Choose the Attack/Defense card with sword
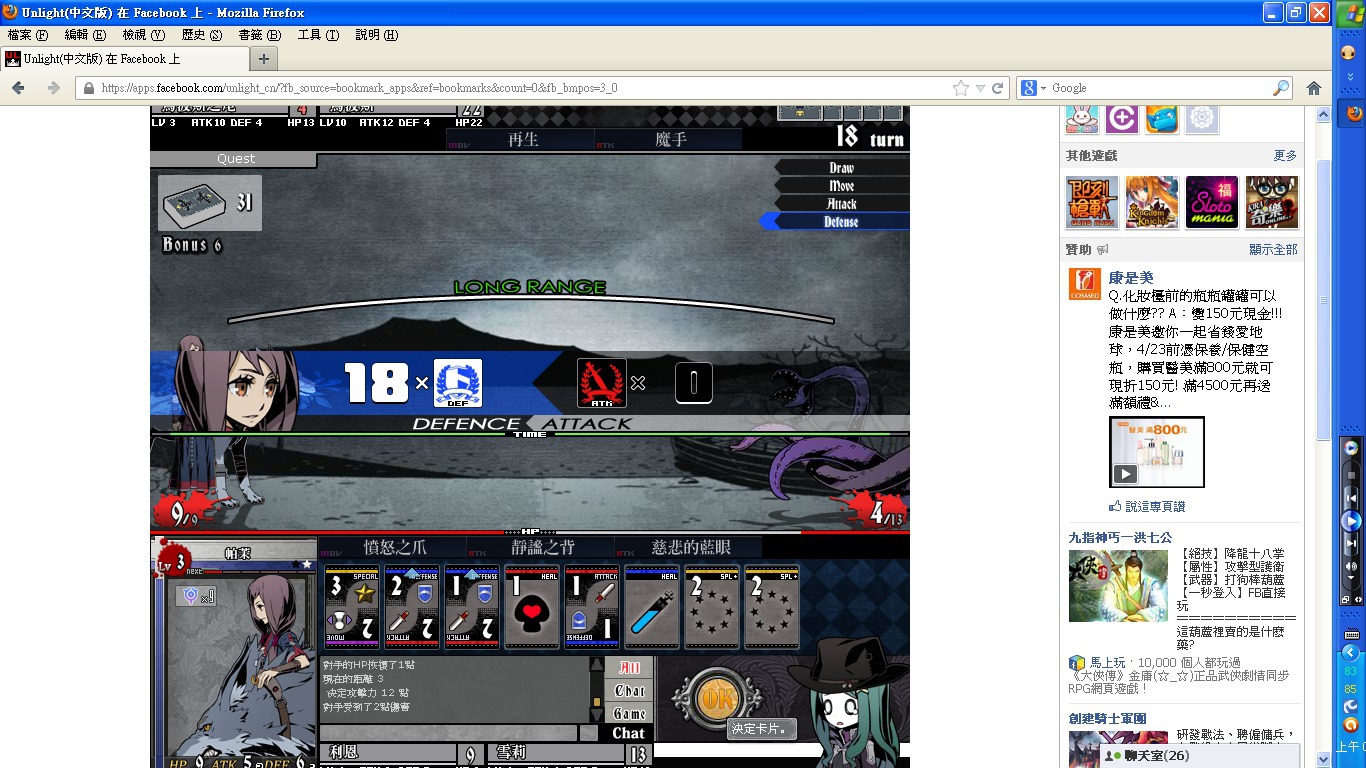The image size is (1366, 768). coord(592,607)
